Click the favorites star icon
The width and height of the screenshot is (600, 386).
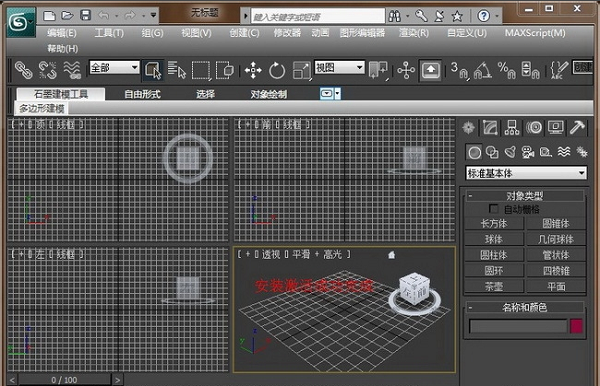click(457, 16)
